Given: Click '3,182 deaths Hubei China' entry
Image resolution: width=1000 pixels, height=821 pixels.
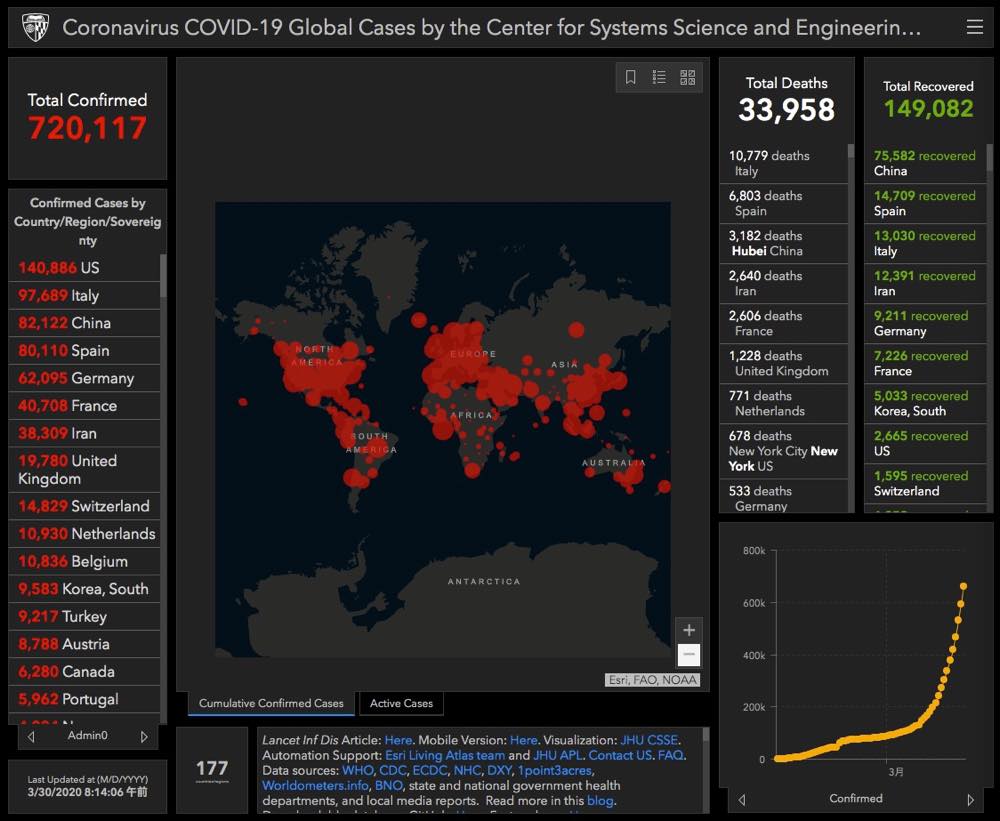Looking at the screenshot, I should pyautogui.click(x=784, y=244).
